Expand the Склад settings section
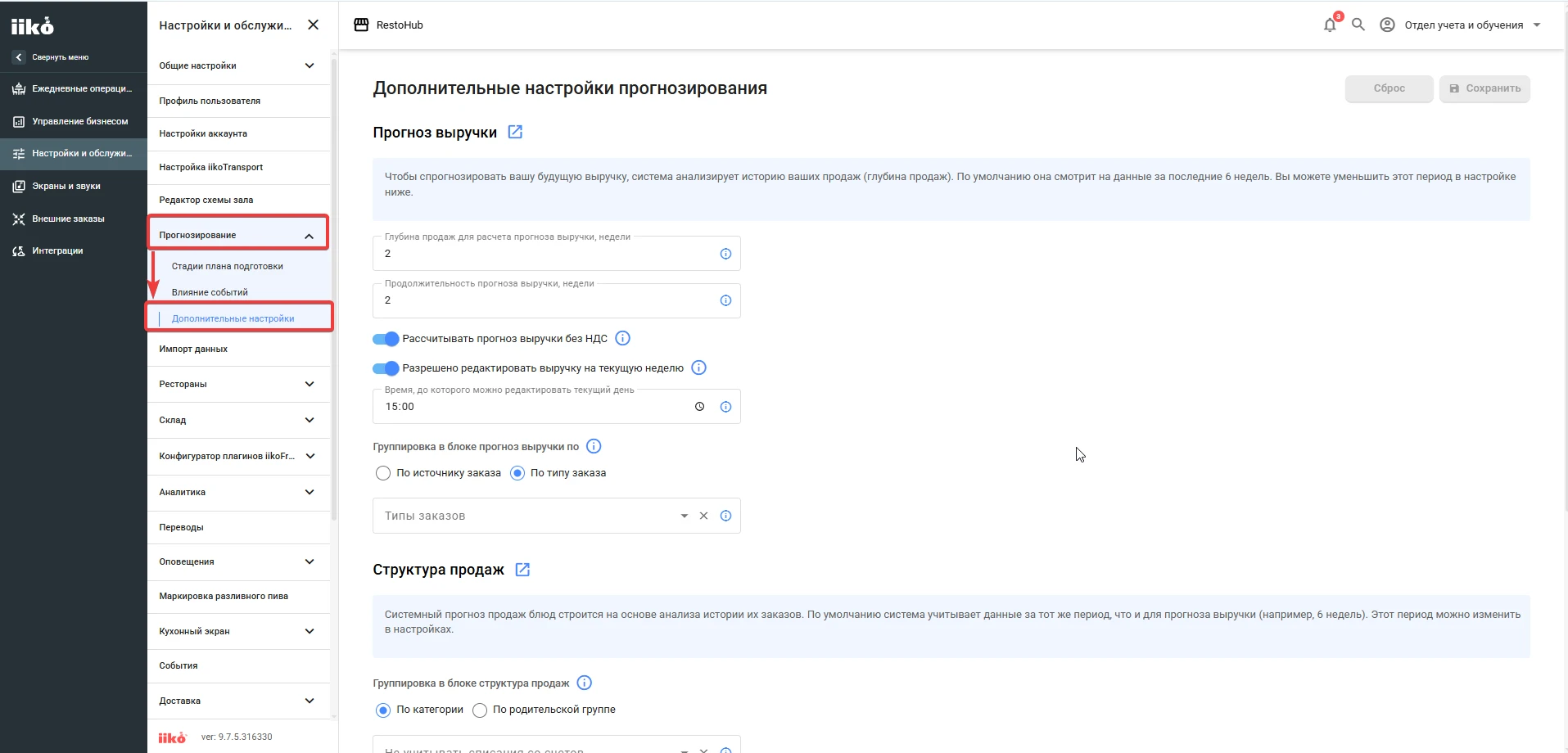 (238, 420)
